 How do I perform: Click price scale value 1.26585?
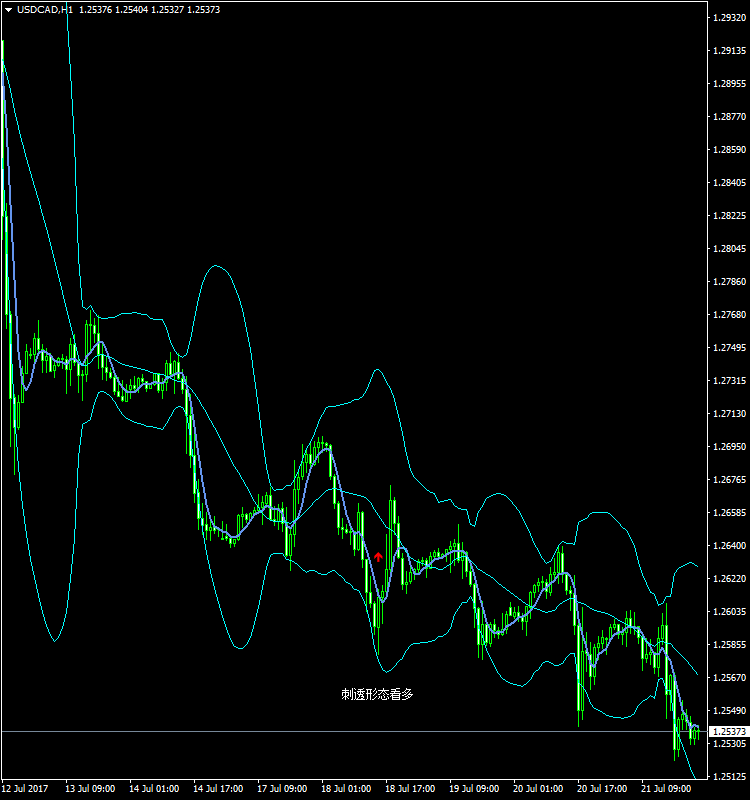coord(729,513)
